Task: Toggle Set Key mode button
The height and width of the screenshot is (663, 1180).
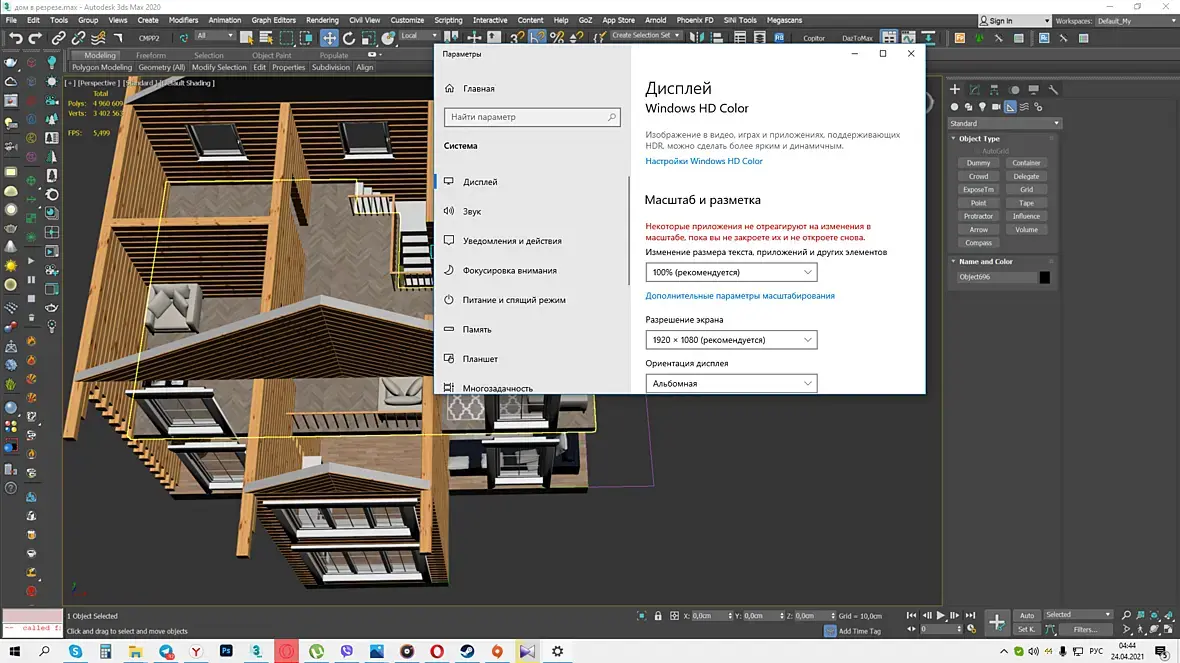Action: pyautogui.click(x=1027, y=630)
